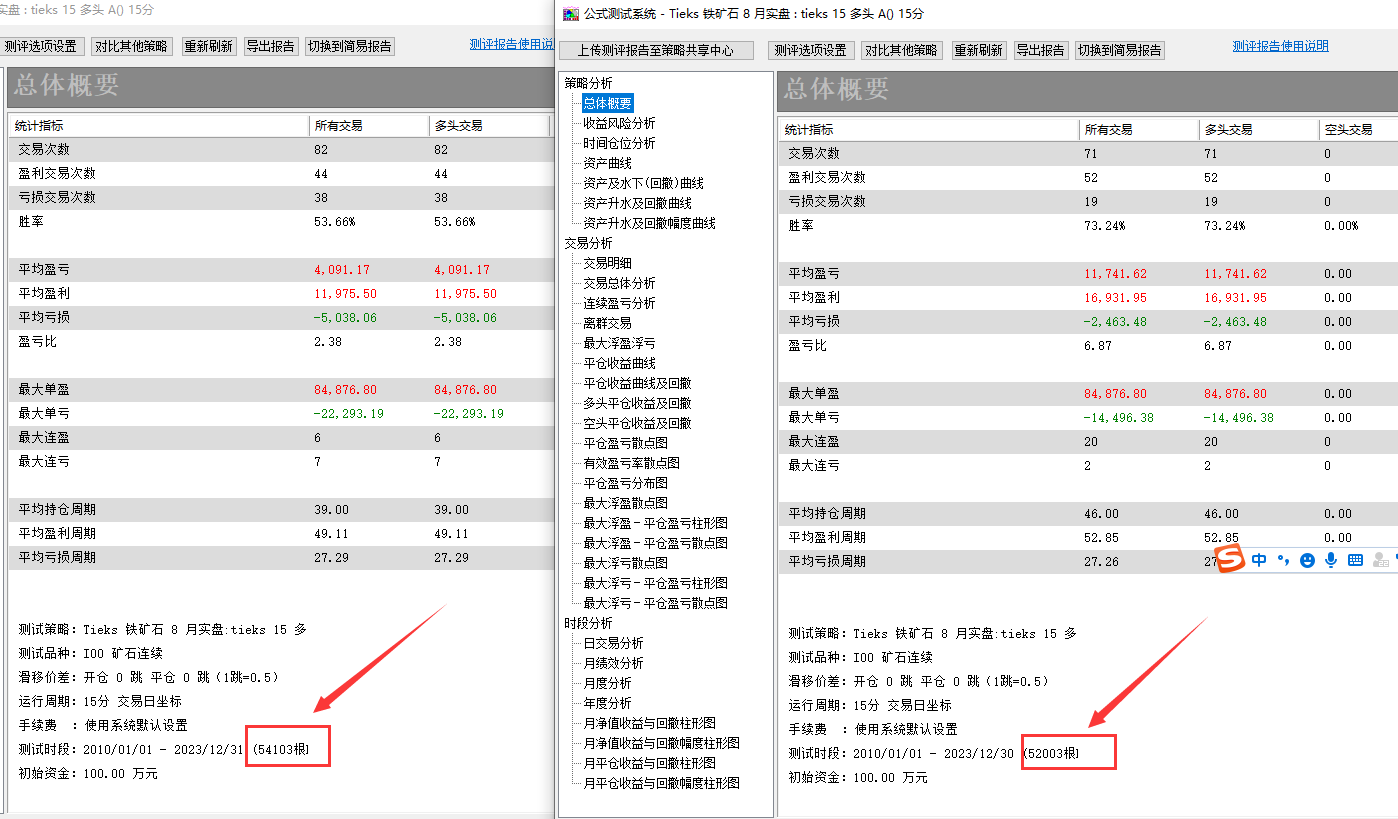Open 资产及水下(回撤)曲线 in the tree
Viewport: 1398px width, 819px height.
(x=644, y=183)
